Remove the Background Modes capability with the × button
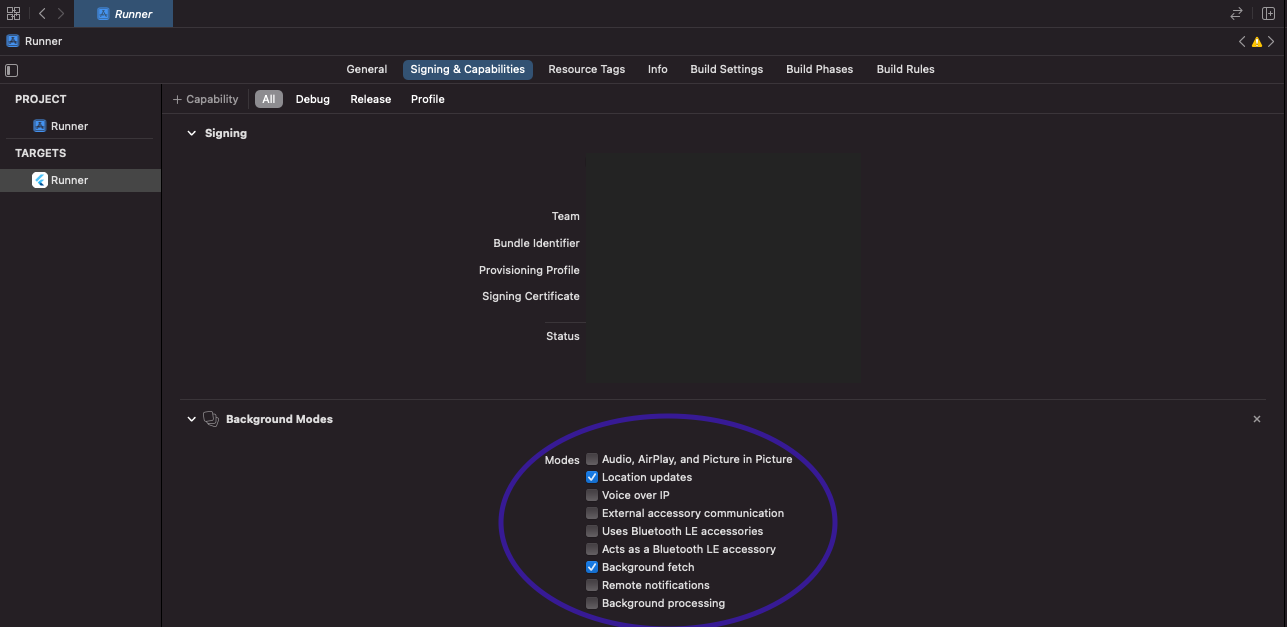The image size is (1287, 627). point(1257,419)
